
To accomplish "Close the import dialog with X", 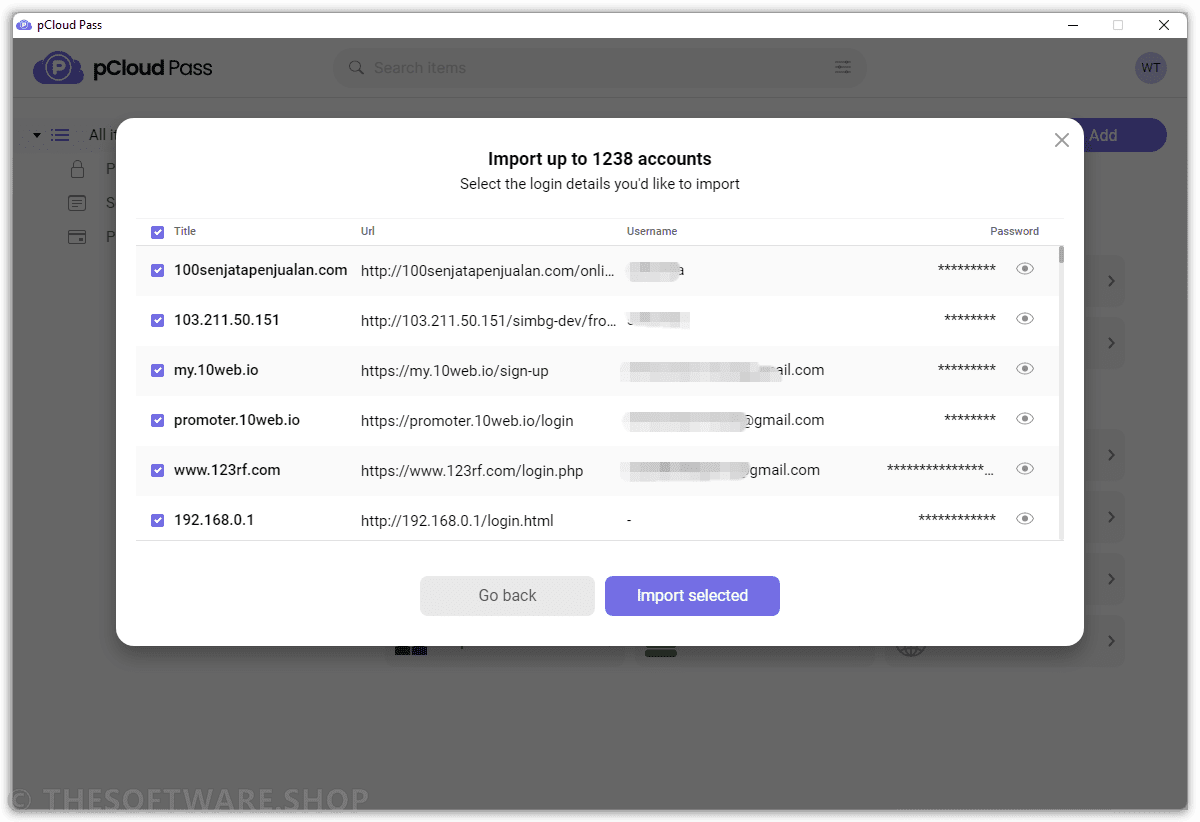I will click(1062, 140).
